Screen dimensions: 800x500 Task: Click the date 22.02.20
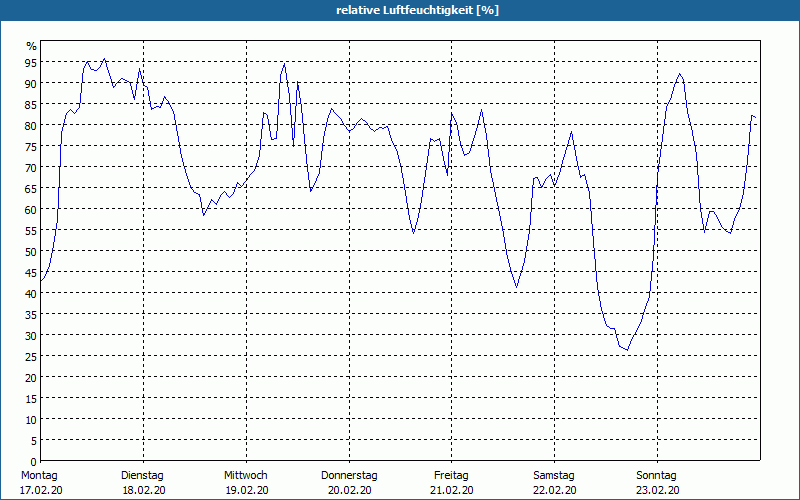coord(555,490)
